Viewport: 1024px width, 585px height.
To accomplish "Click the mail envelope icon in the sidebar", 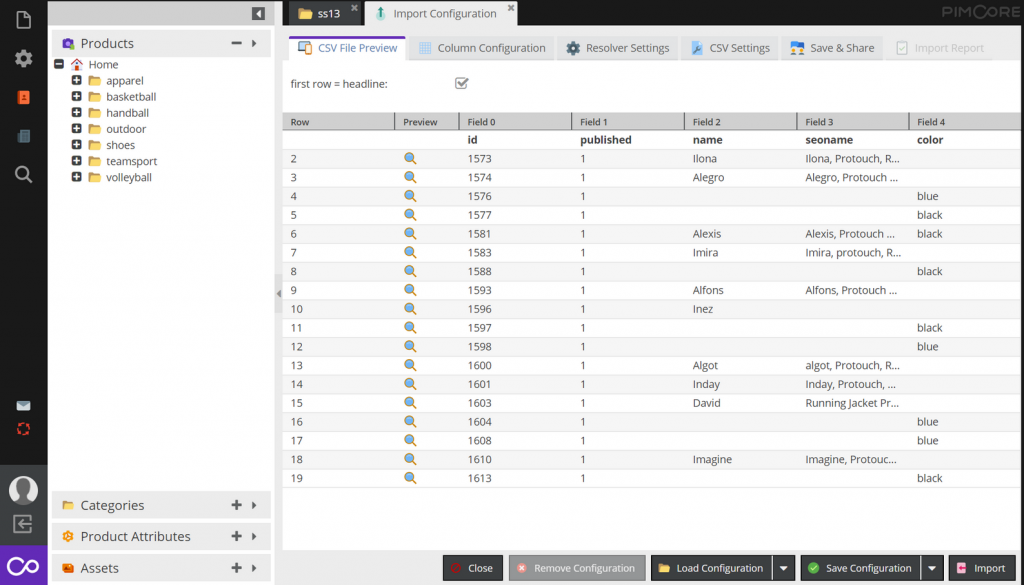I will pyautogui.click(x=22, y=405).
